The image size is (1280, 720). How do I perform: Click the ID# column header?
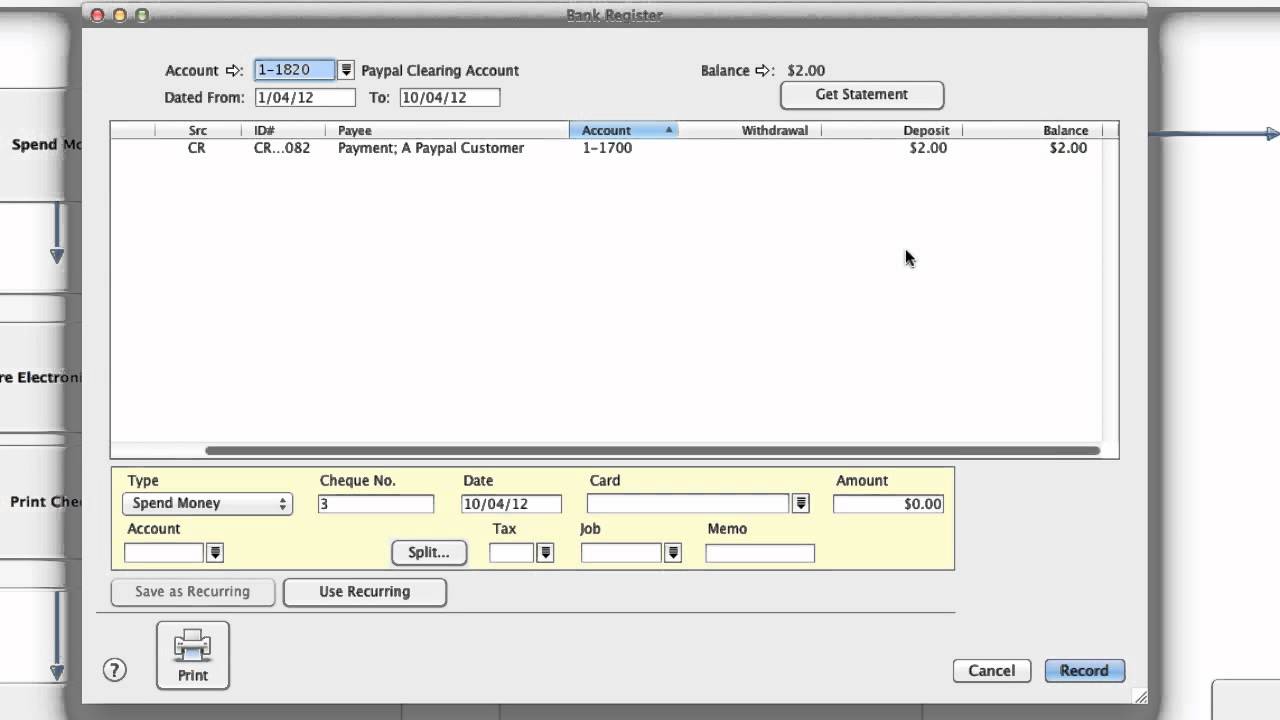pos(283,130)
